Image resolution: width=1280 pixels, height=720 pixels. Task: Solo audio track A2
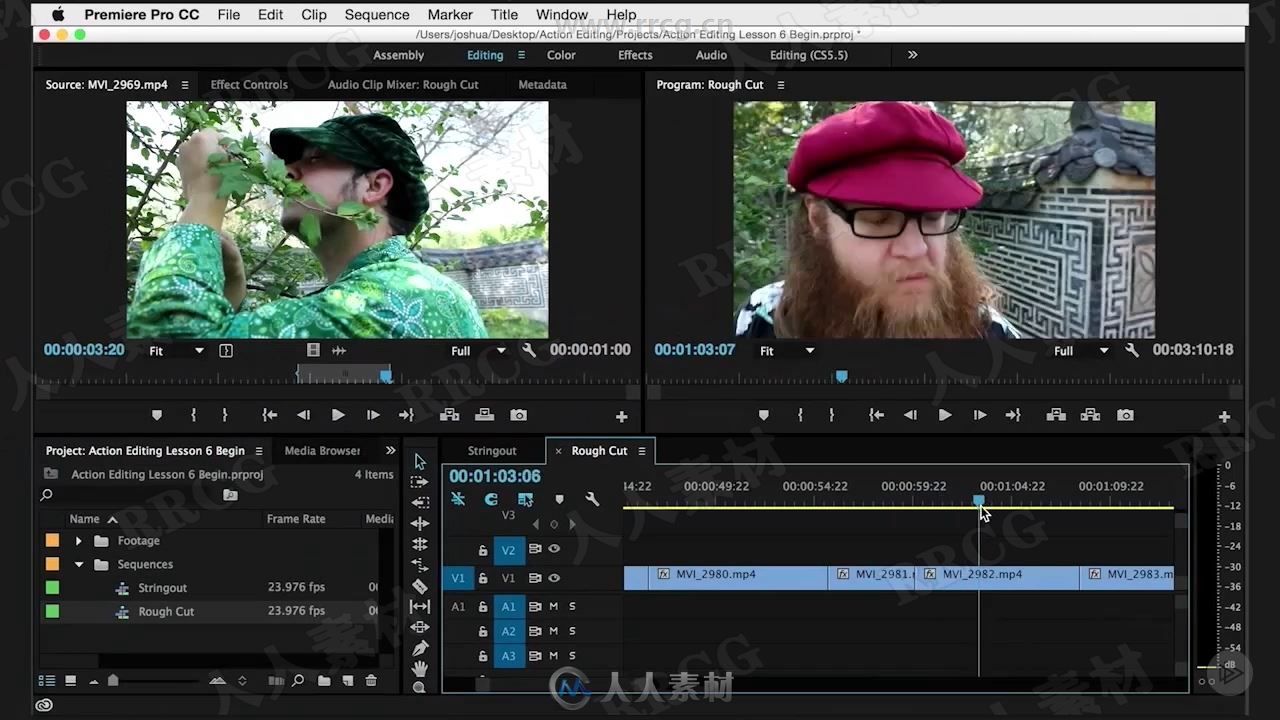[572, 631]
